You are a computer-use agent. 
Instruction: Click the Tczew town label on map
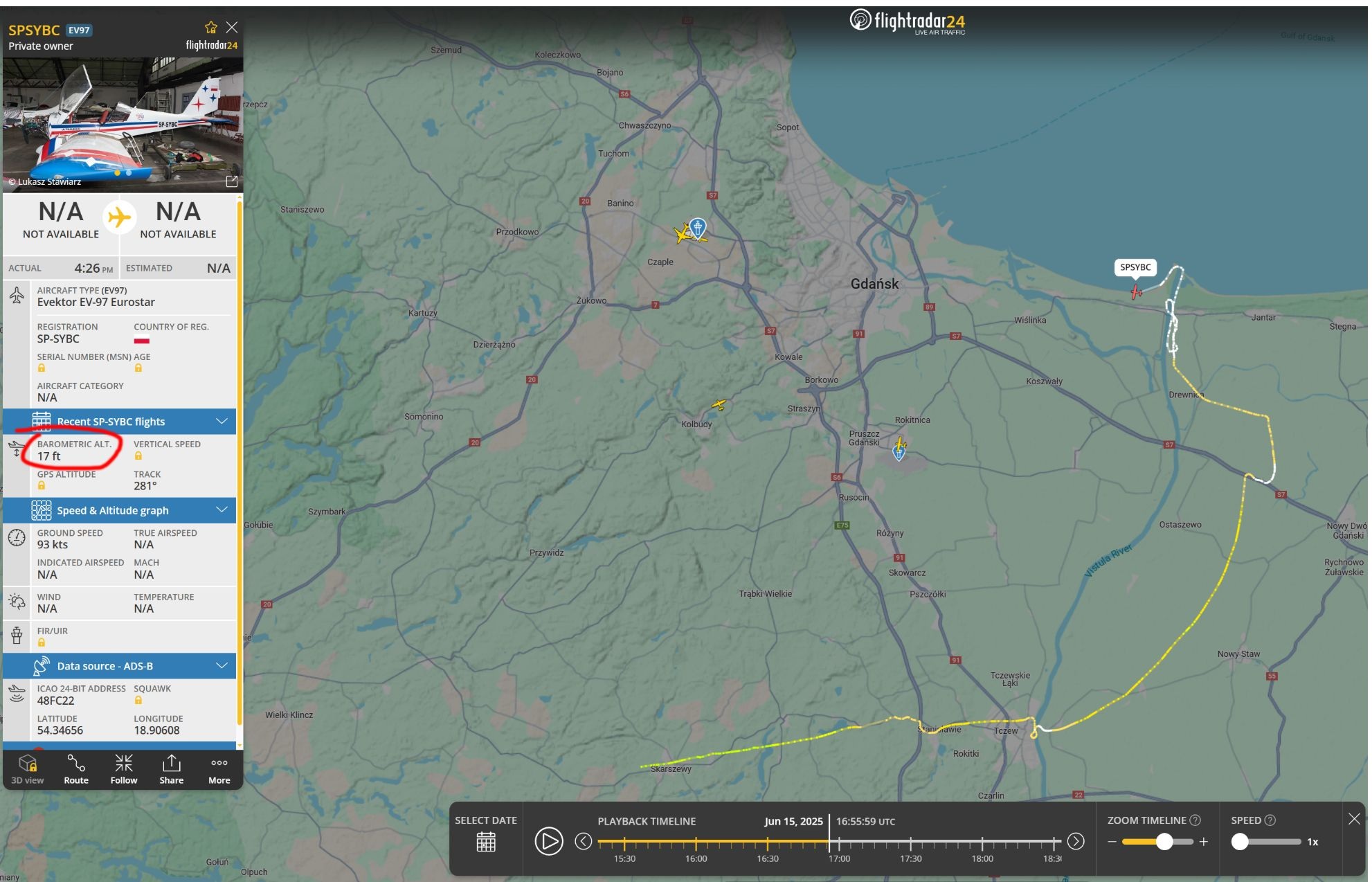[x=1006, y=731]
